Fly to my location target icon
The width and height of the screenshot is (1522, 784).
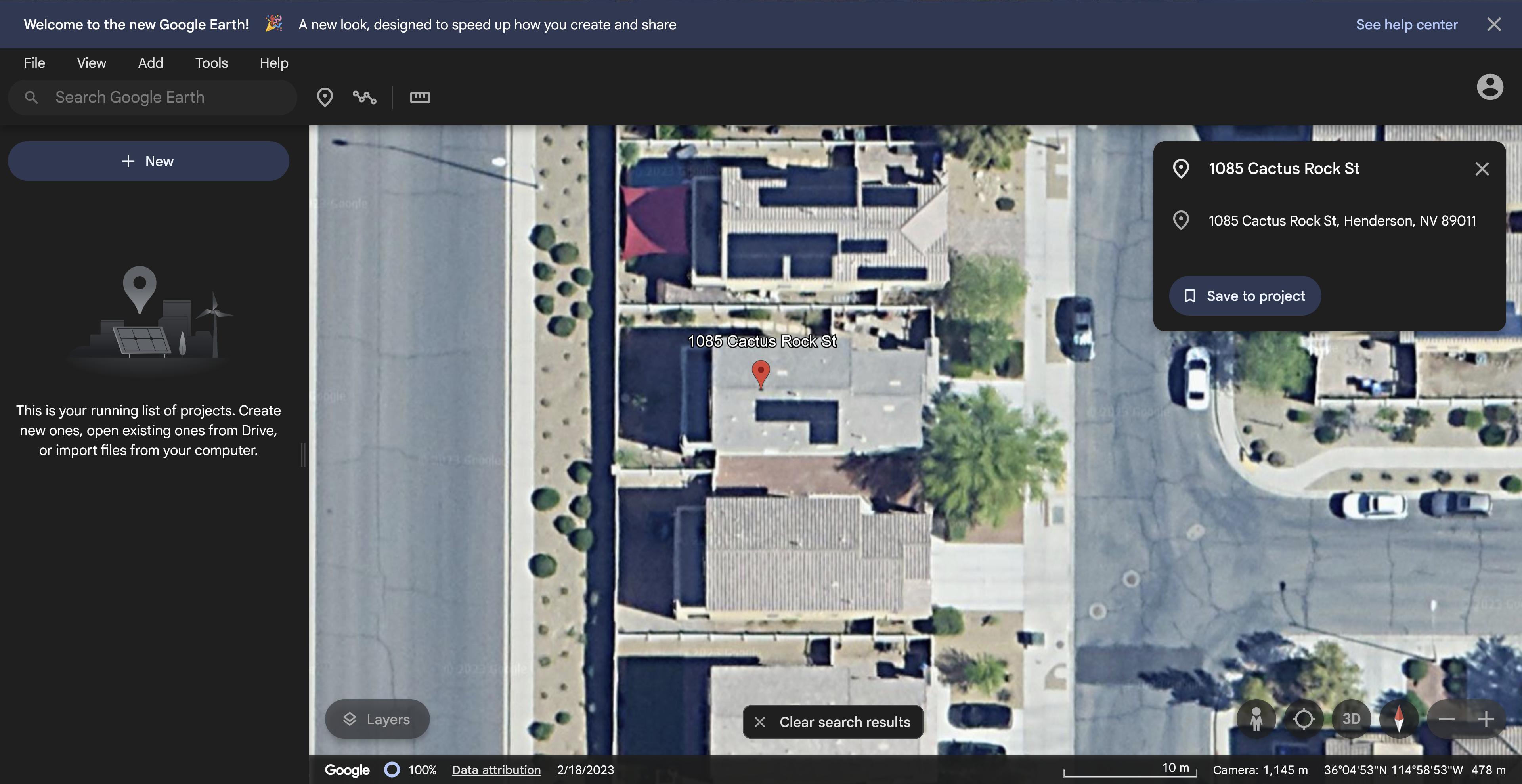coord(1303,719)
